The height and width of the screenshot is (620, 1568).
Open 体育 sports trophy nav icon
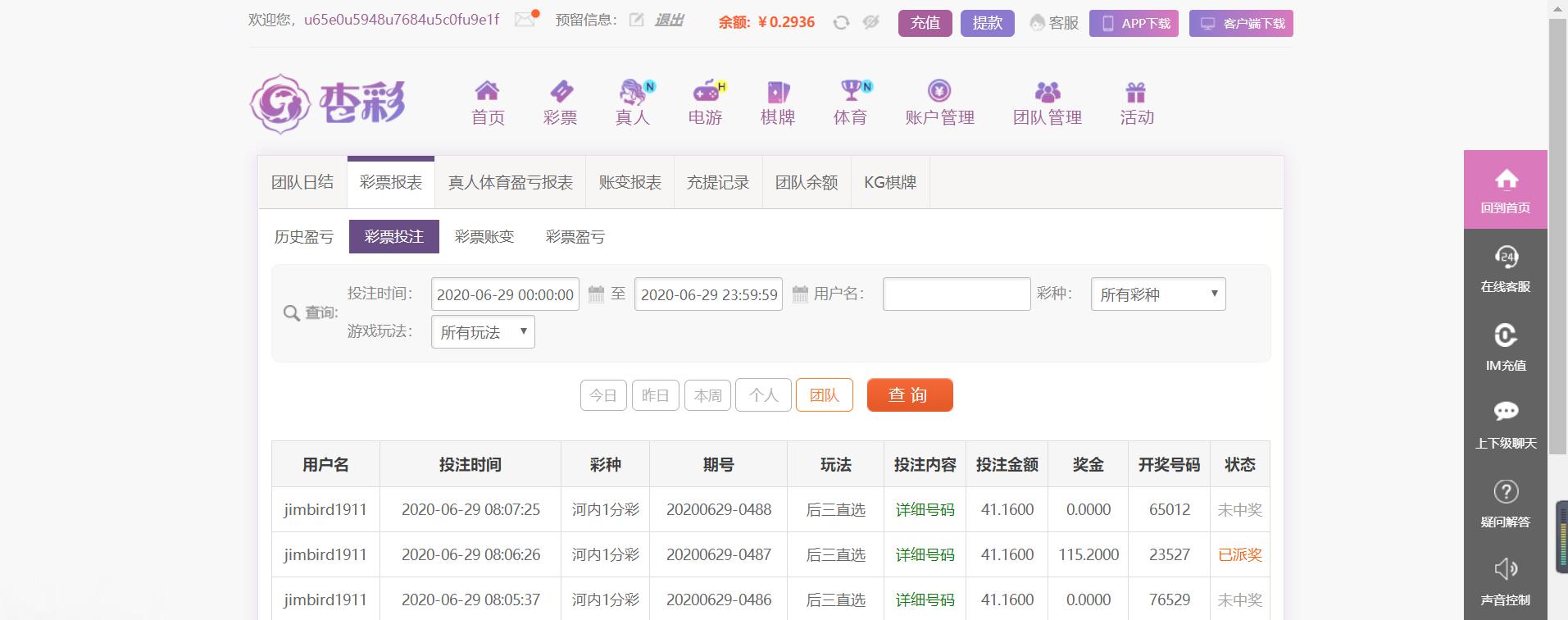851,103
